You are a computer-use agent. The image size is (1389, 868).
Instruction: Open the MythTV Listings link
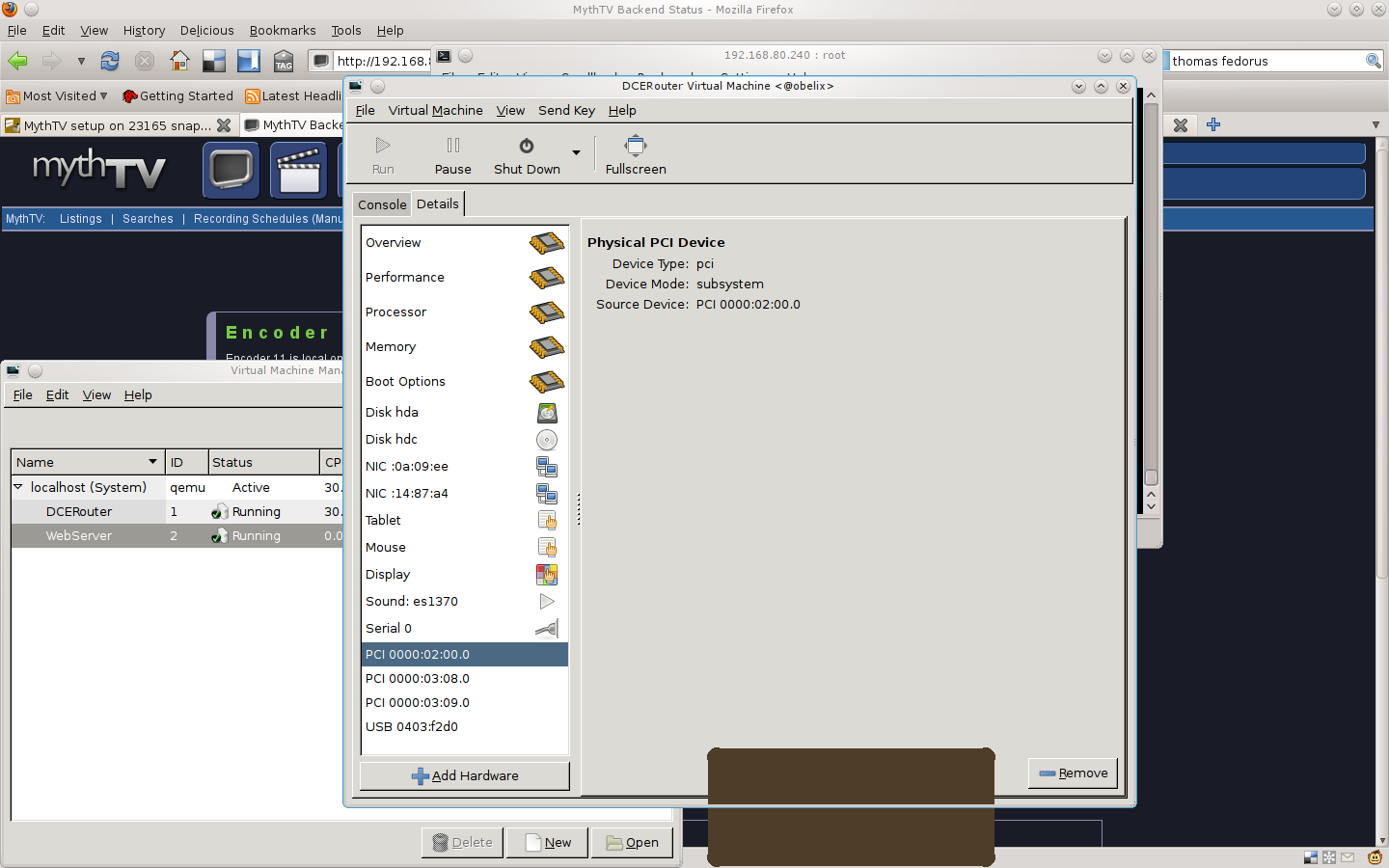[80, 220]
